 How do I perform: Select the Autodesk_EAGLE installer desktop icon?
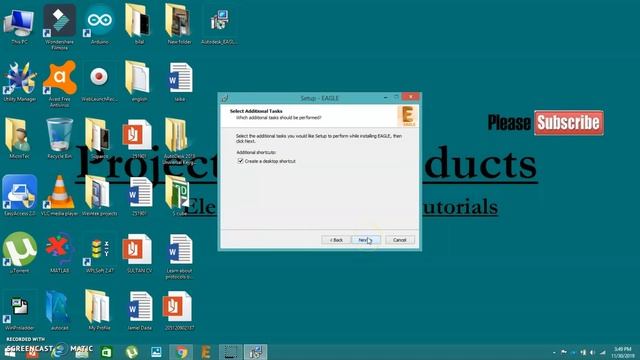pos(219,24)
